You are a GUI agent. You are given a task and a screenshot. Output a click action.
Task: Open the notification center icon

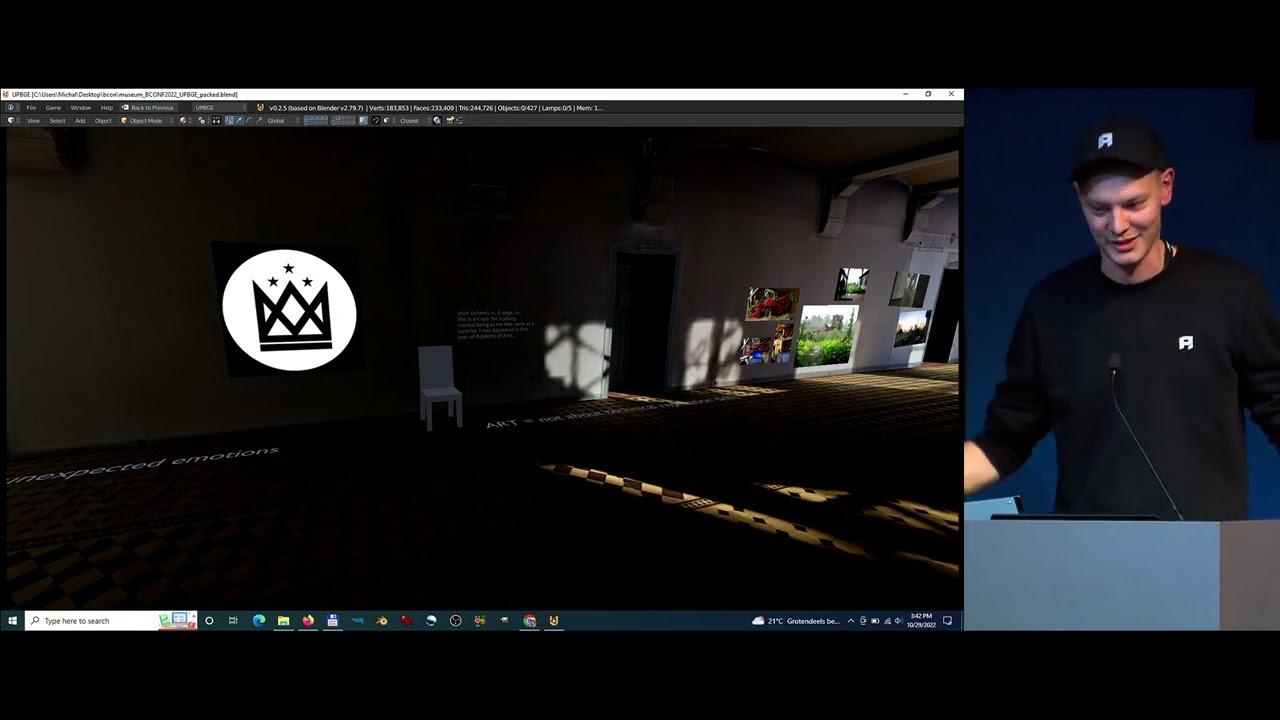[x=948, y=621]
